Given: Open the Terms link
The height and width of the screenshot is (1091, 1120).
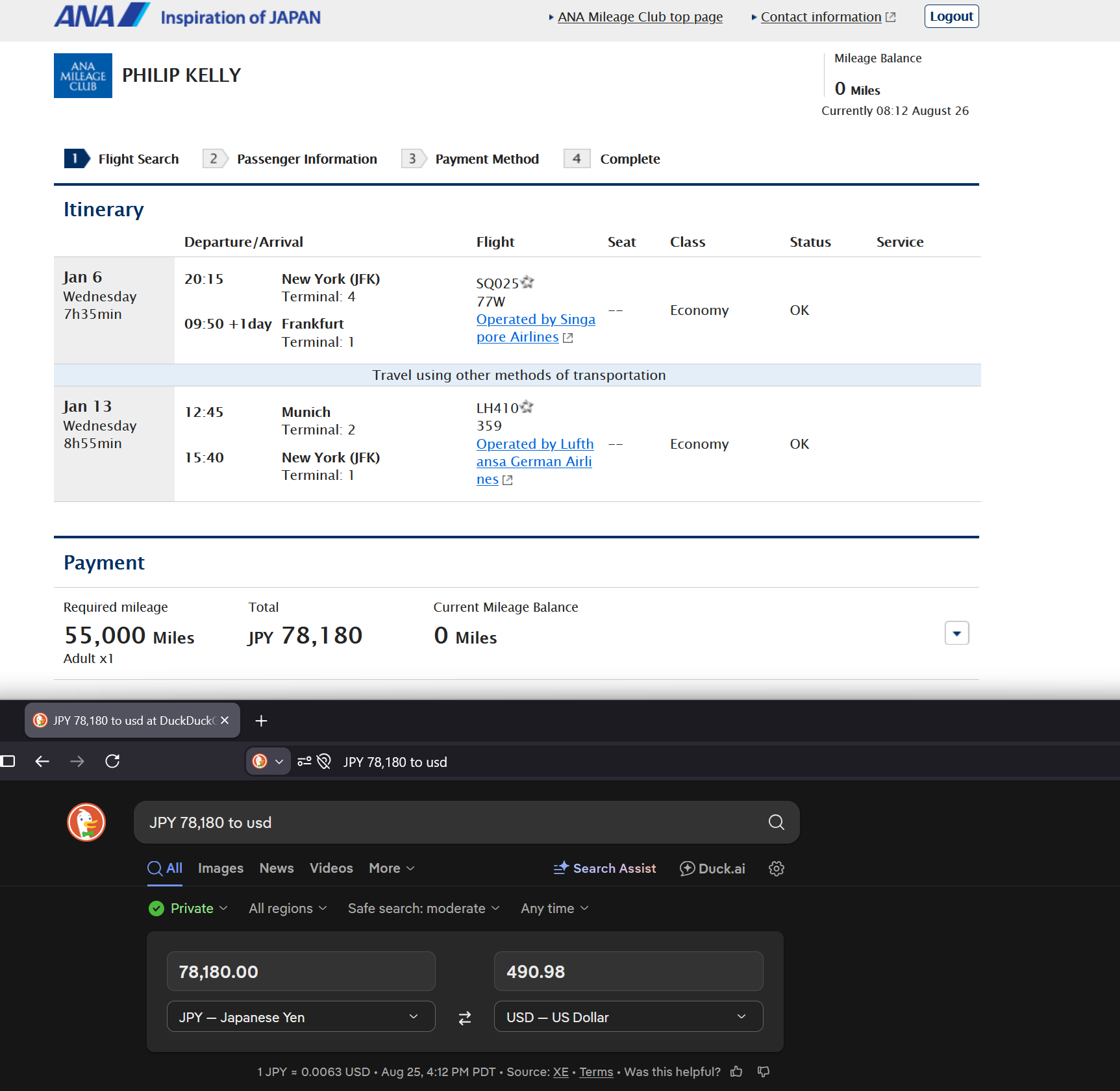Looking at the screenshot, I should [596, 1072].
